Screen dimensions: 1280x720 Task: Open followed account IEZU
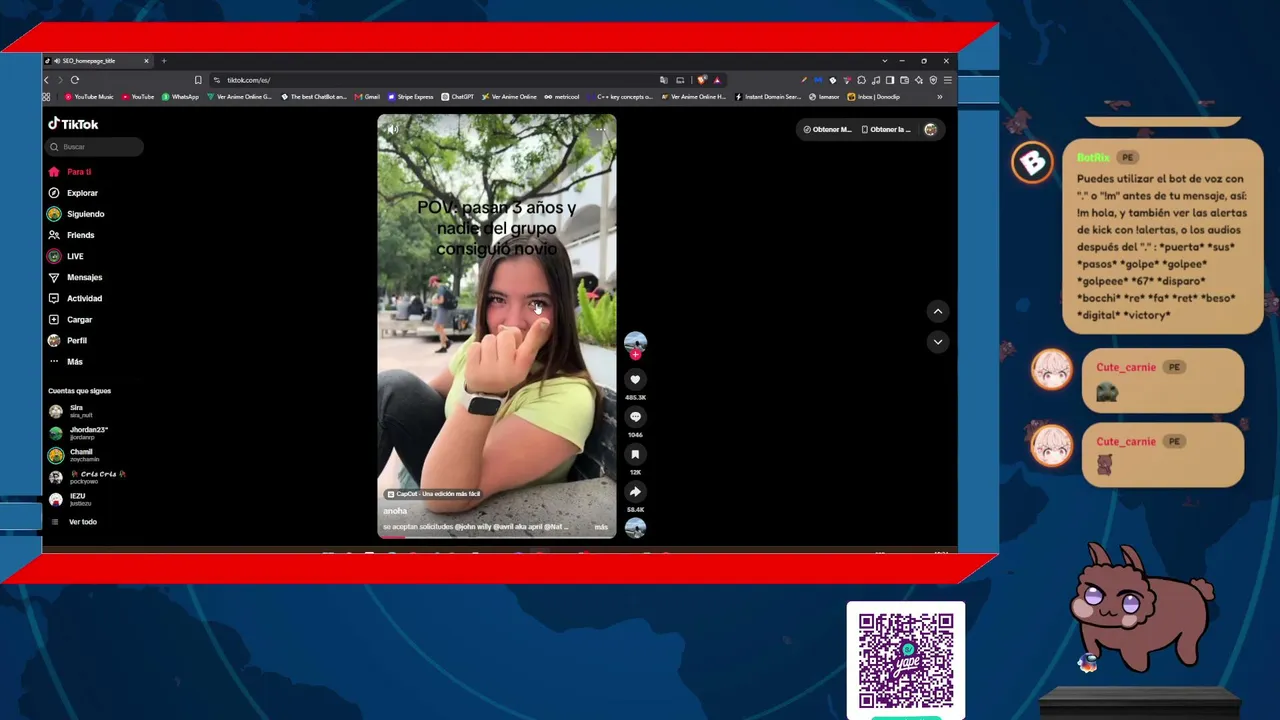tap(68, 499)
